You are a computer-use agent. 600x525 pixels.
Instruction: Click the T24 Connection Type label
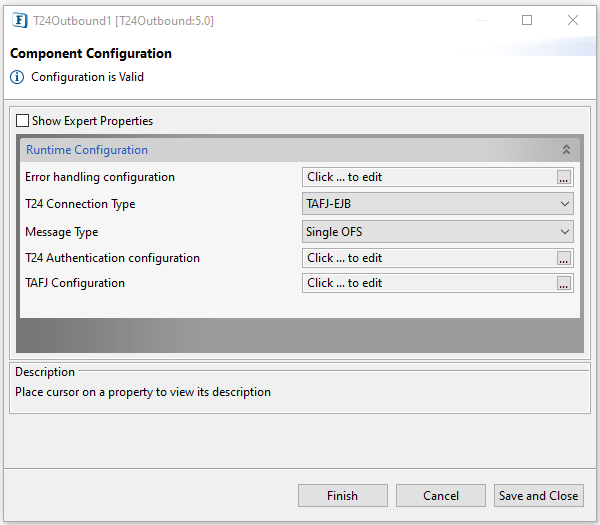(x=80, y=204)
